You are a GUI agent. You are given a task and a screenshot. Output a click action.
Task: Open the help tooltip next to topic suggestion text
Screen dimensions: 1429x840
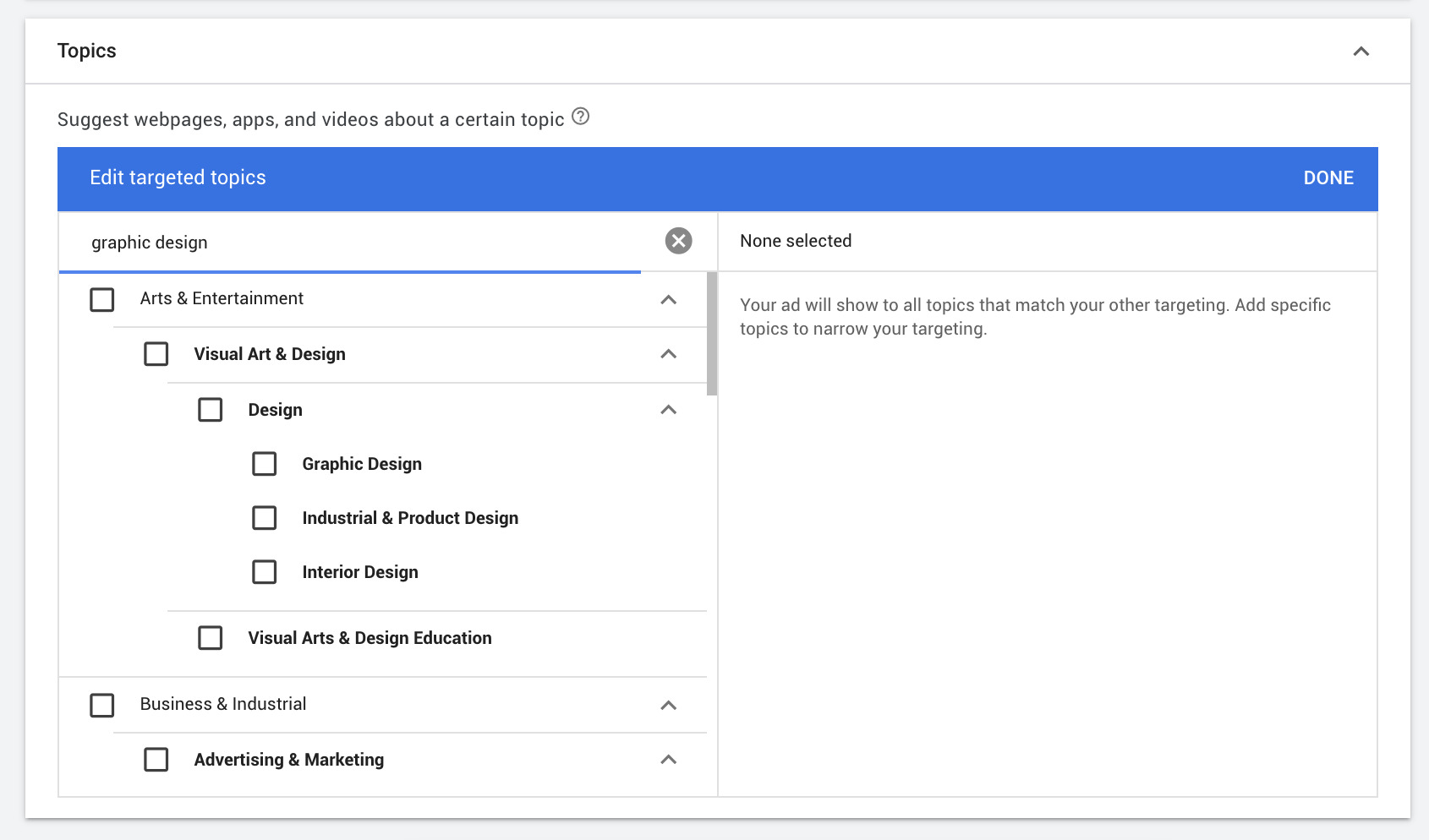point(581,117)
